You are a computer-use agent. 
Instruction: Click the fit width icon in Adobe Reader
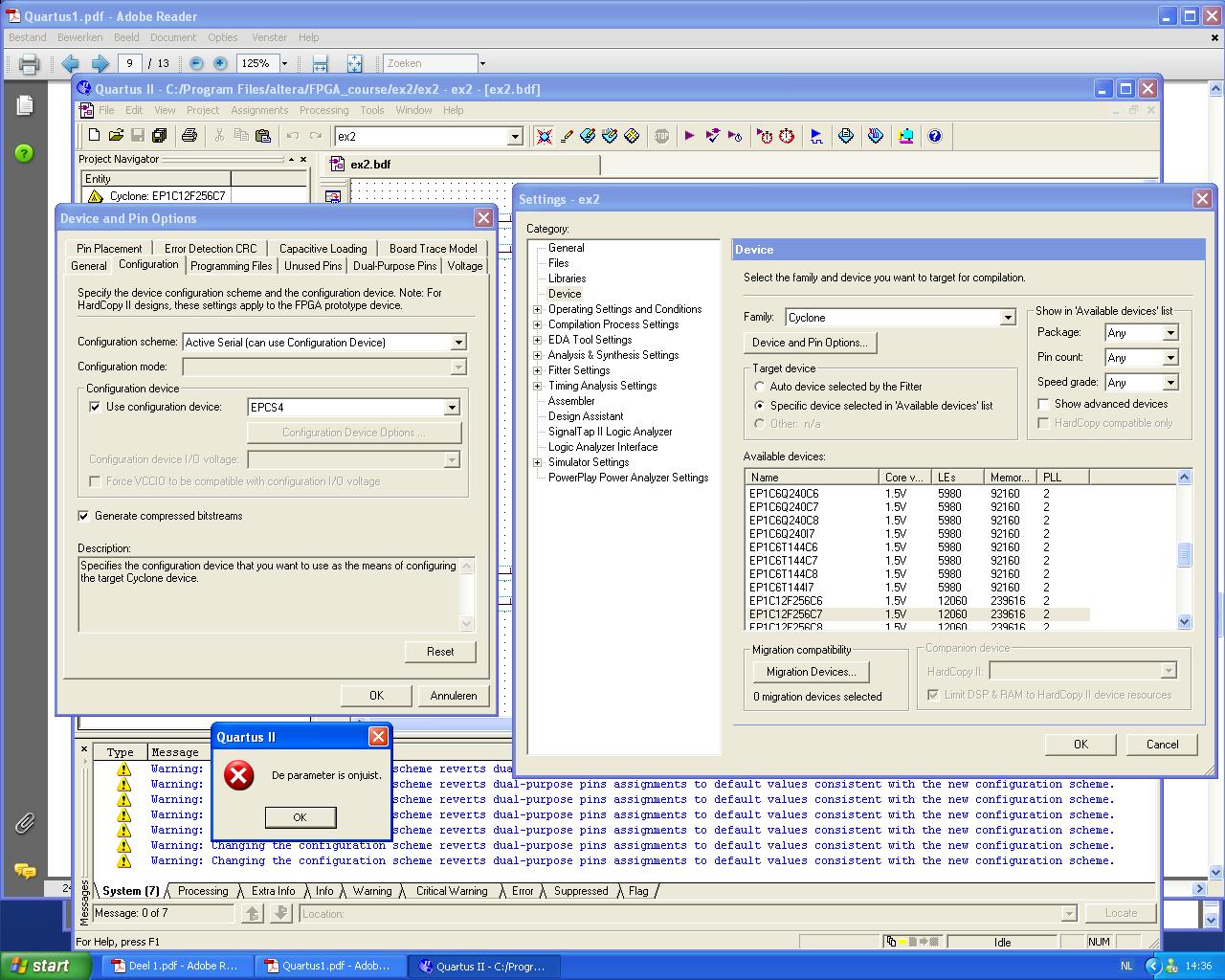[x=320, y=63]
